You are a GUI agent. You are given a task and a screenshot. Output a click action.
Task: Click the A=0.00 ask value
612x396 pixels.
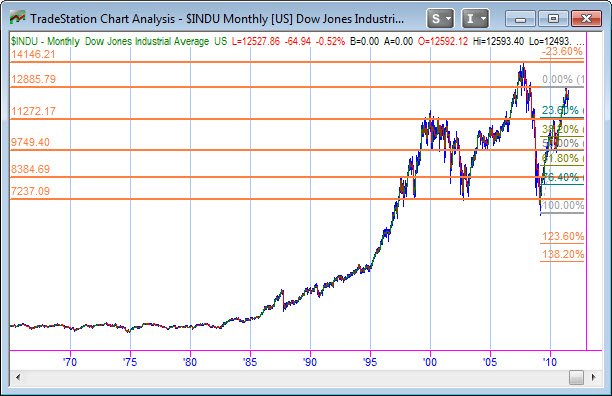pyautogui.click(x=398, y=41)
